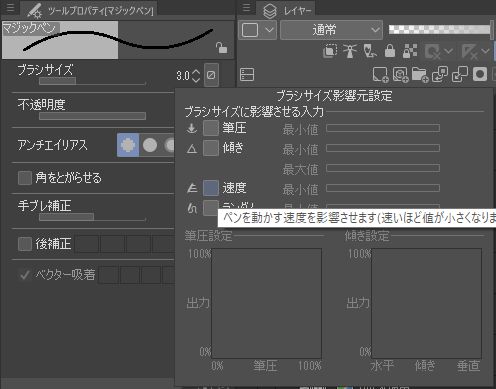Open the Tool Property panel hamburger menu
The width and height of the screenshot is (496, 389).
[x=10, y=7]
